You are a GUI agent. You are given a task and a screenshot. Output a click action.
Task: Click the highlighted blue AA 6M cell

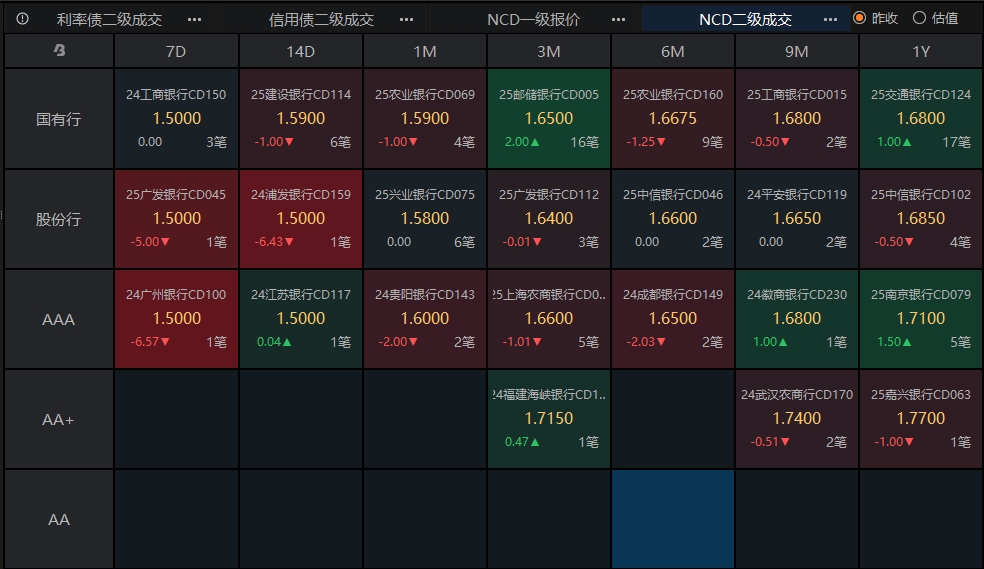pos(673,519)
